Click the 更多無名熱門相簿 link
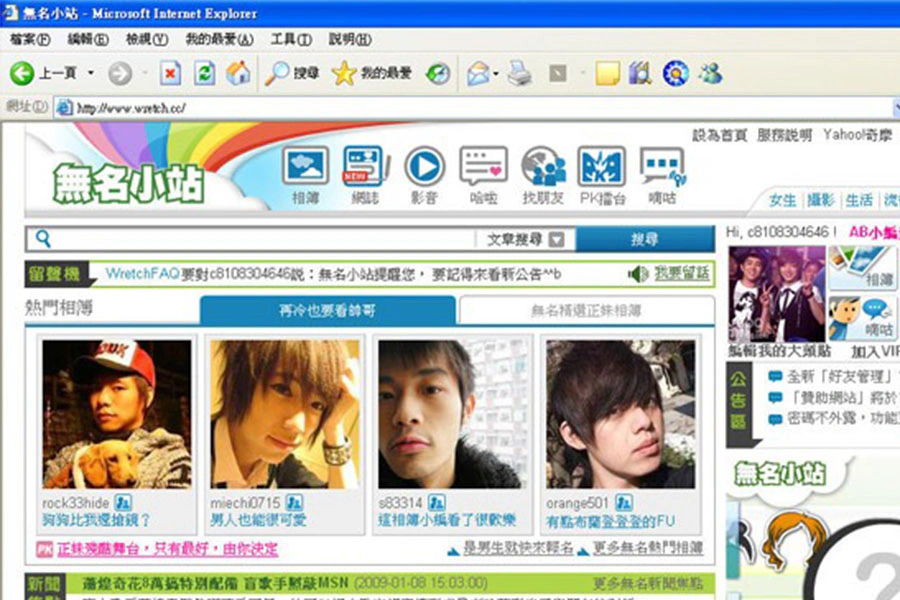Screen dimensions: 900x600 coord(647,548)
